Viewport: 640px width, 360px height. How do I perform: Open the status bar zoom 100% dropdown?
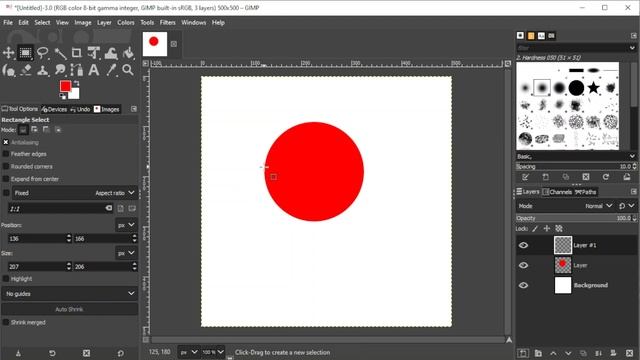pos(213,352)
